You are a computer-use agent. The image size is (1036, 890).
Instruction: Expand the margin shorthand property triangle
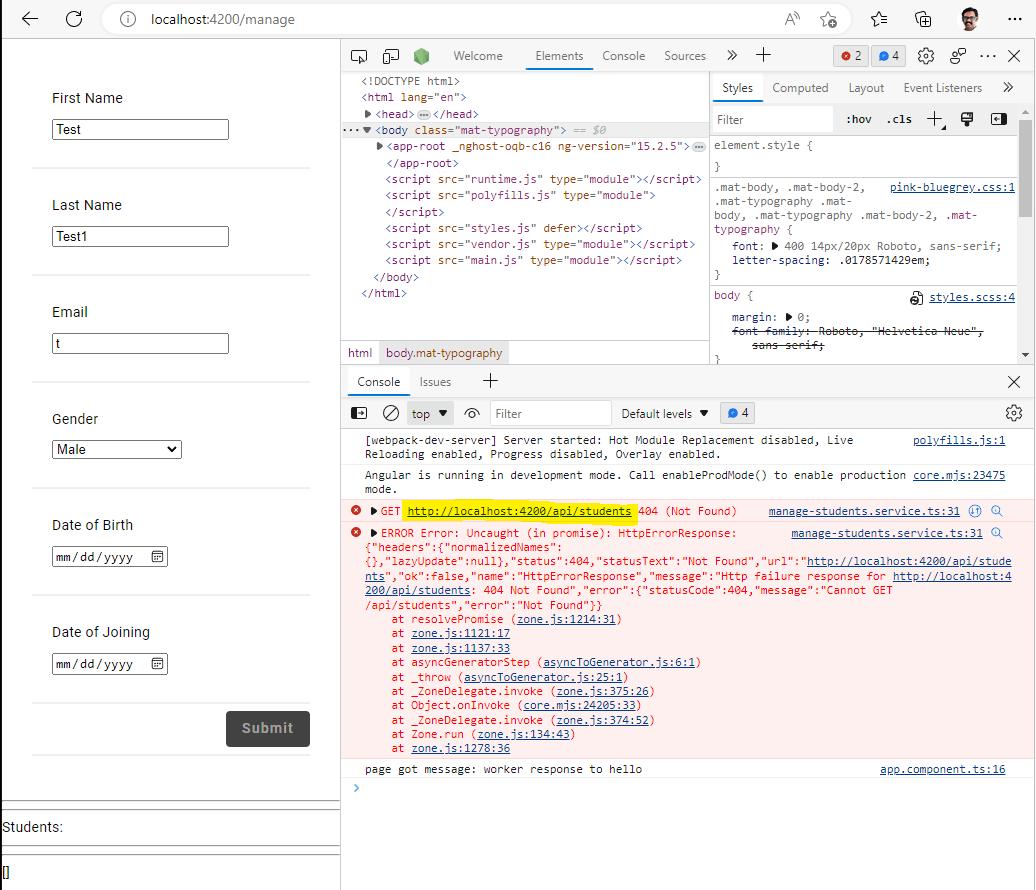click(788, 317)
